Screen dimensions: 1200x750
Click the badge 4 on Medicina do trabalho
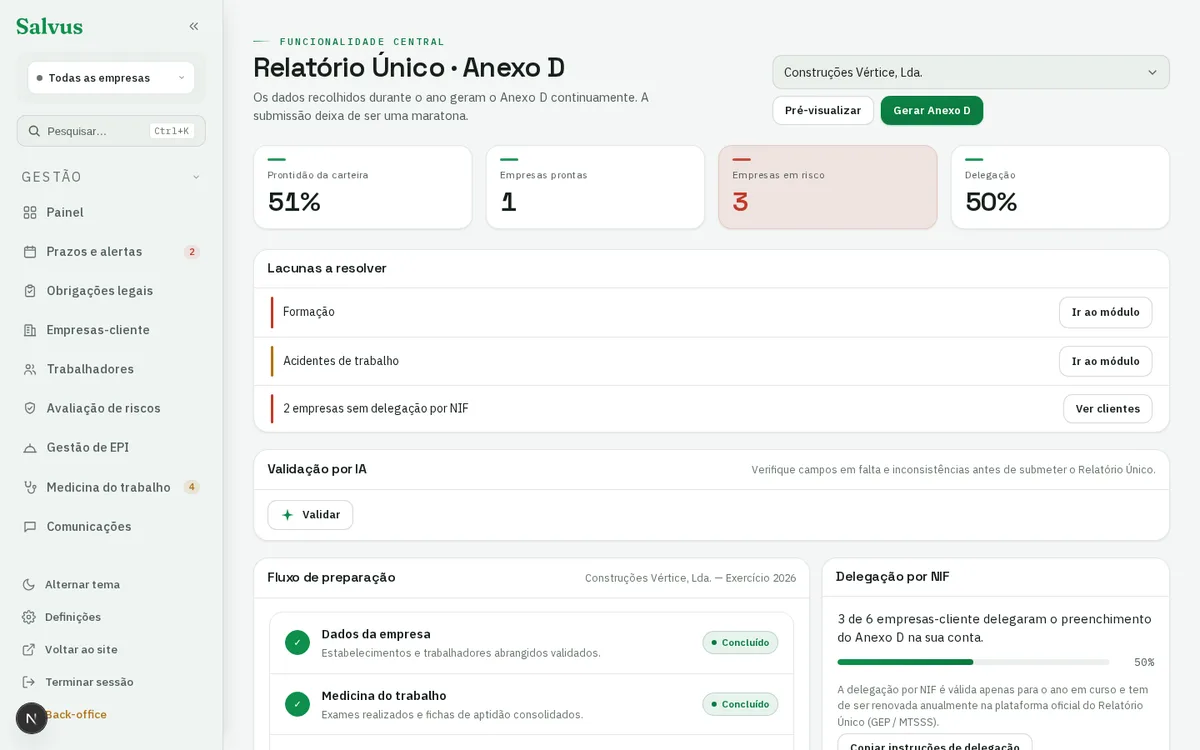point(192,487)
